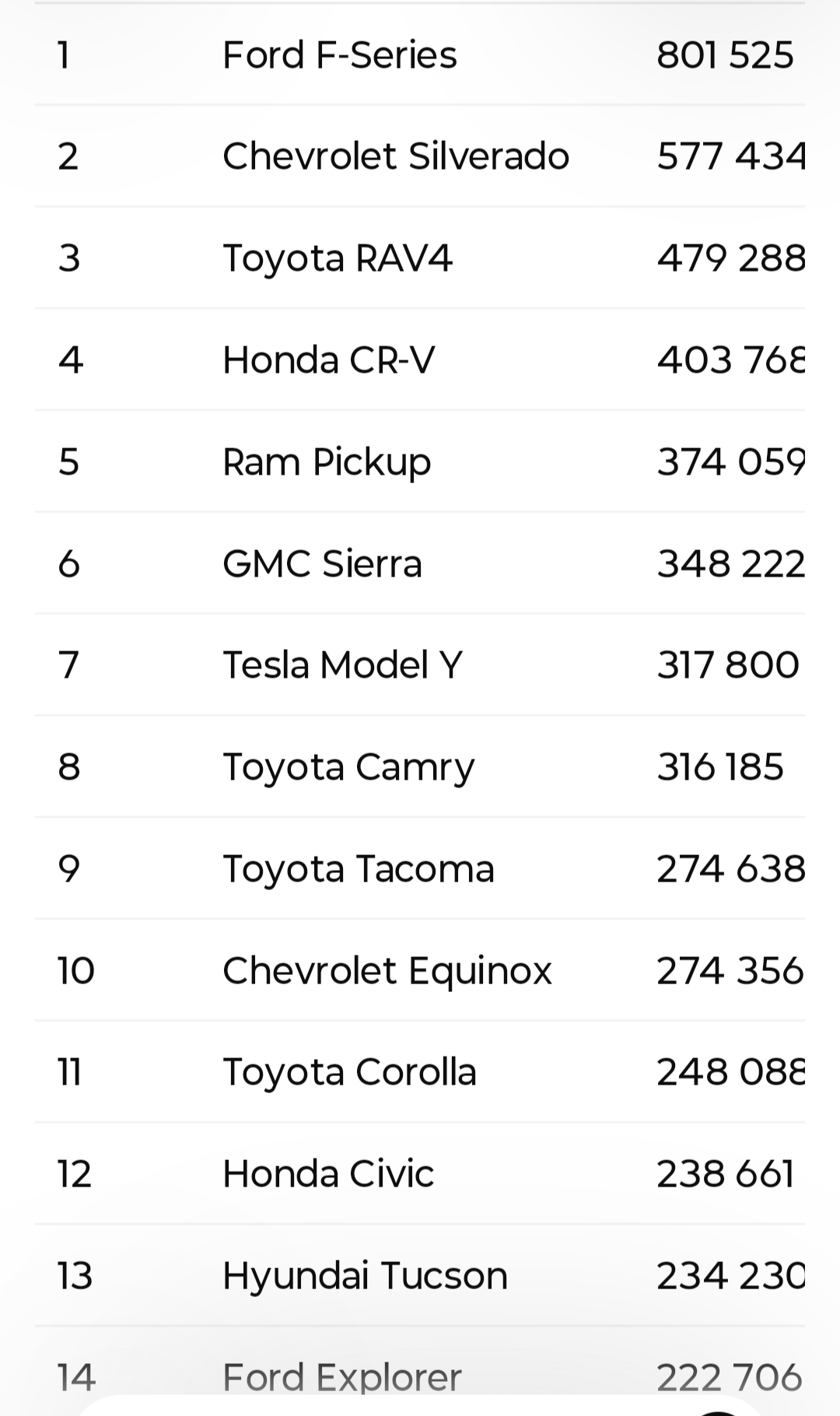
Task: Click the Hyundai Tucson row
Action: [364, 1276]
